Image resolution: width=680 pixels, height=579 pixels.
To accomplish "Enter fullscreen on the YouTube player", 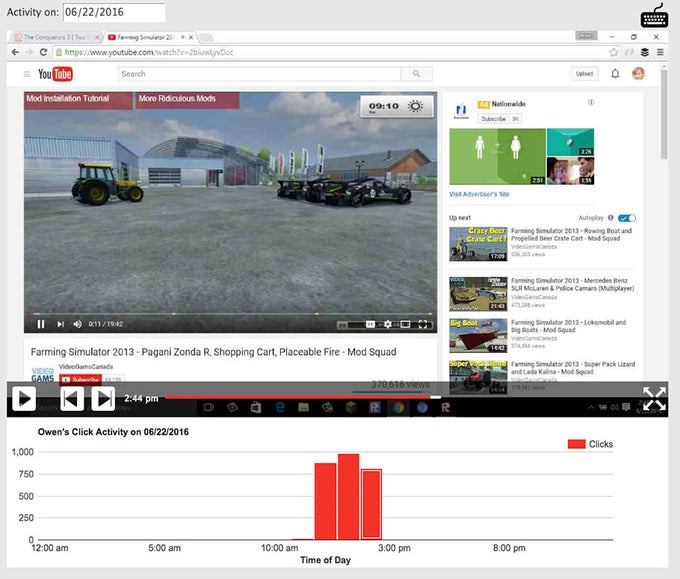I will 423,324.
